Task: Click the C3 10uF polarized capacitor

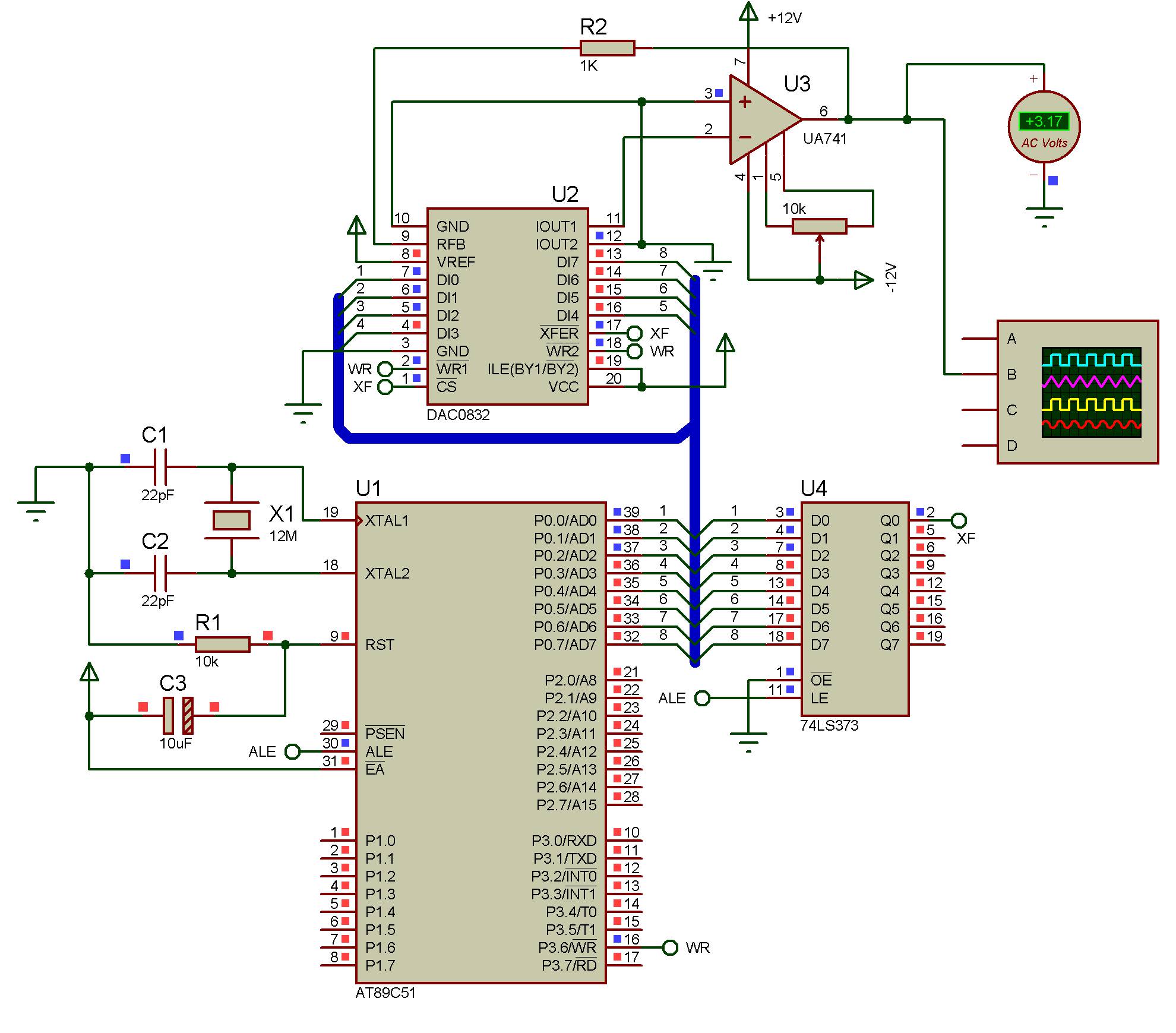Action: click(178, 715)
